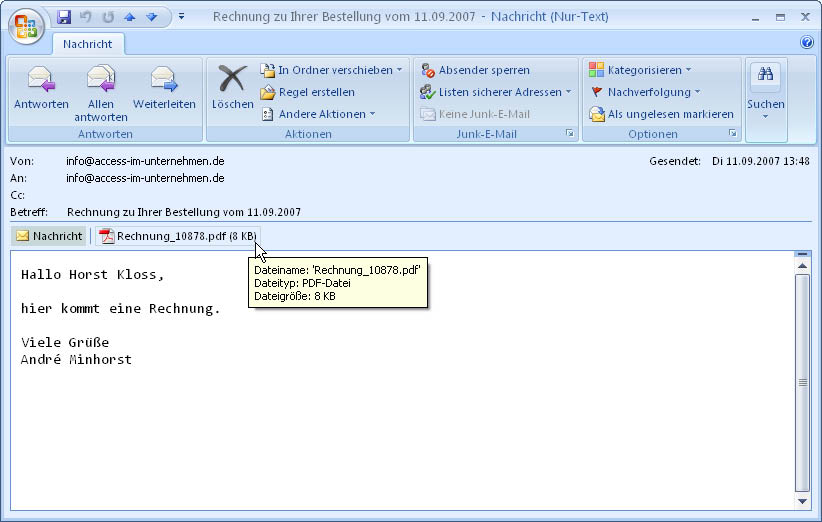This screenshot has width=822, height=522.
Task: Open Outlook help question mark
Action: pyautogui.click(x=807, y=42)
